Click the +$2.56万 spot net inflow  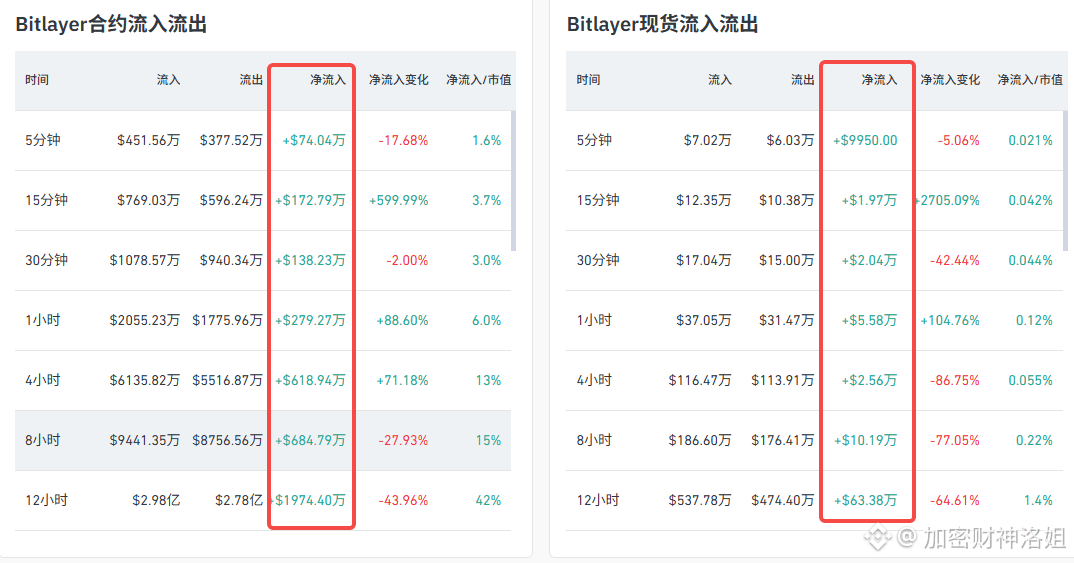click(869, 380)
